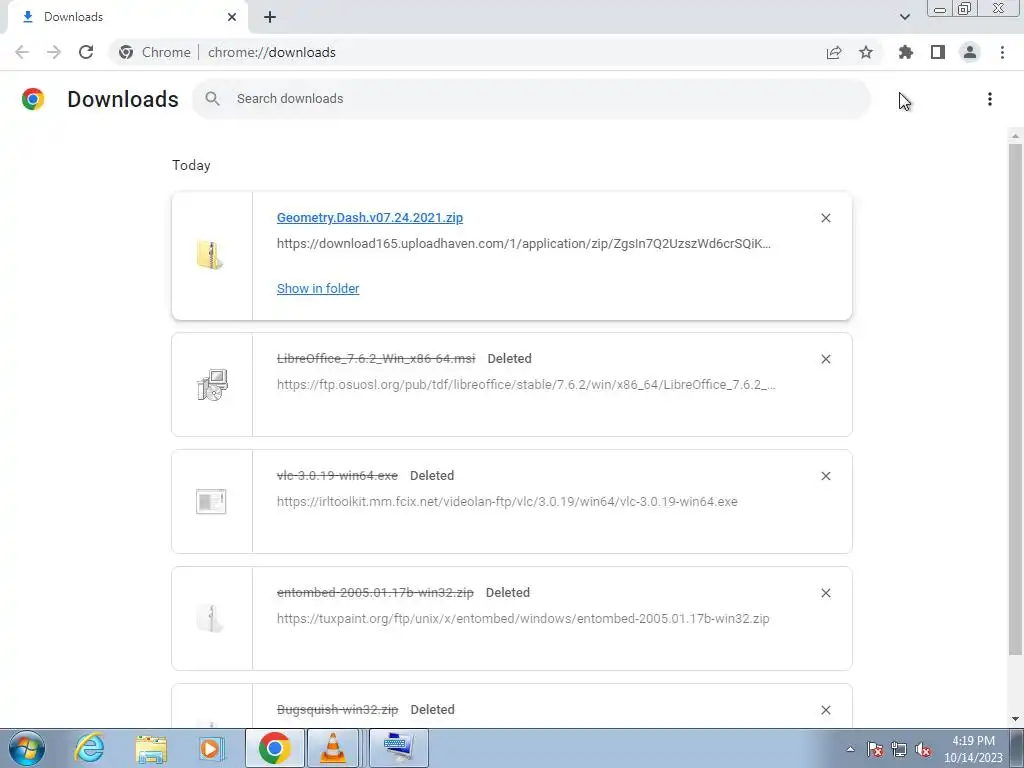The height and width of the screenshot is (768, 1024).
Task: Open the profile avatar menu
Action: 970,52
